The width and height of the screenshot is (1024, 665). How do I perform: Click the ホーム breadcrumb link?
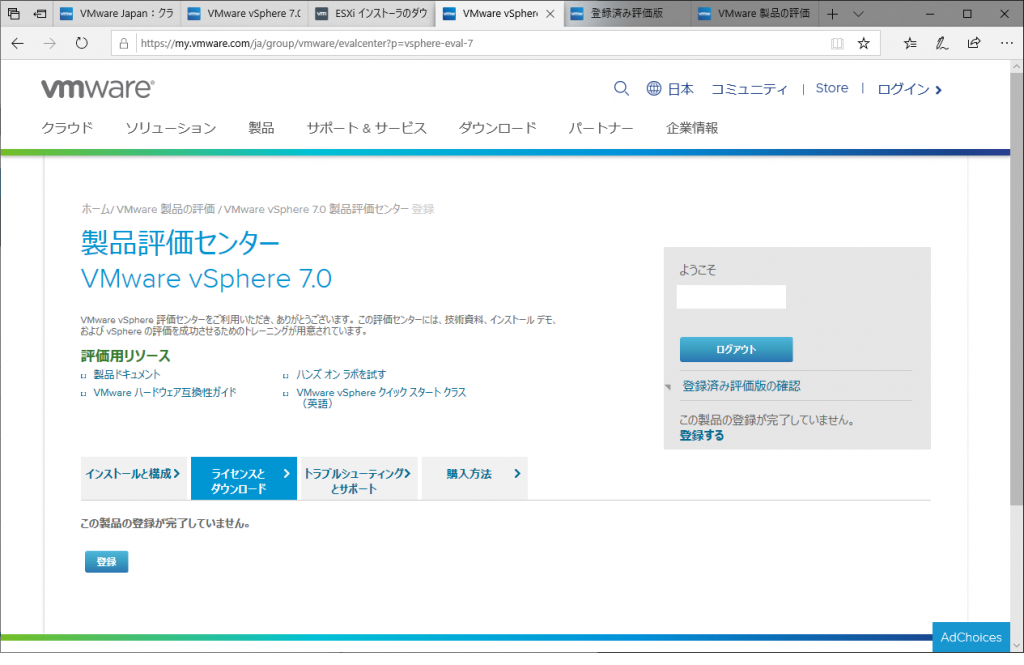point(95,209)
